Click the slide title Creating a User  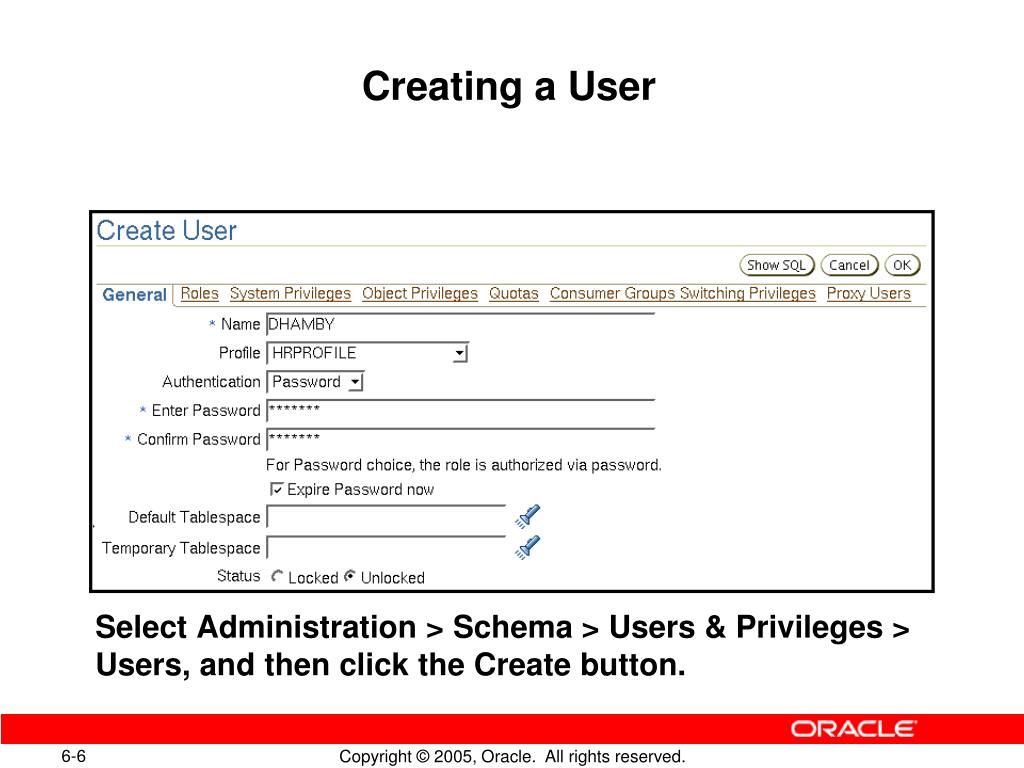pos(509,87)
